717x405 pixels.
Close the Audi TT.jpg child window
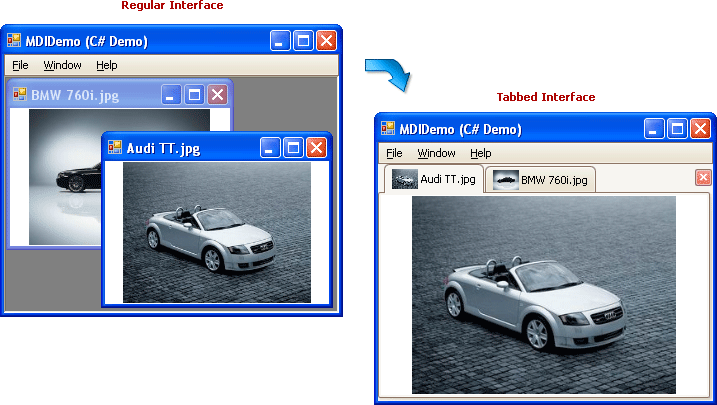click(x=316, y=148)
